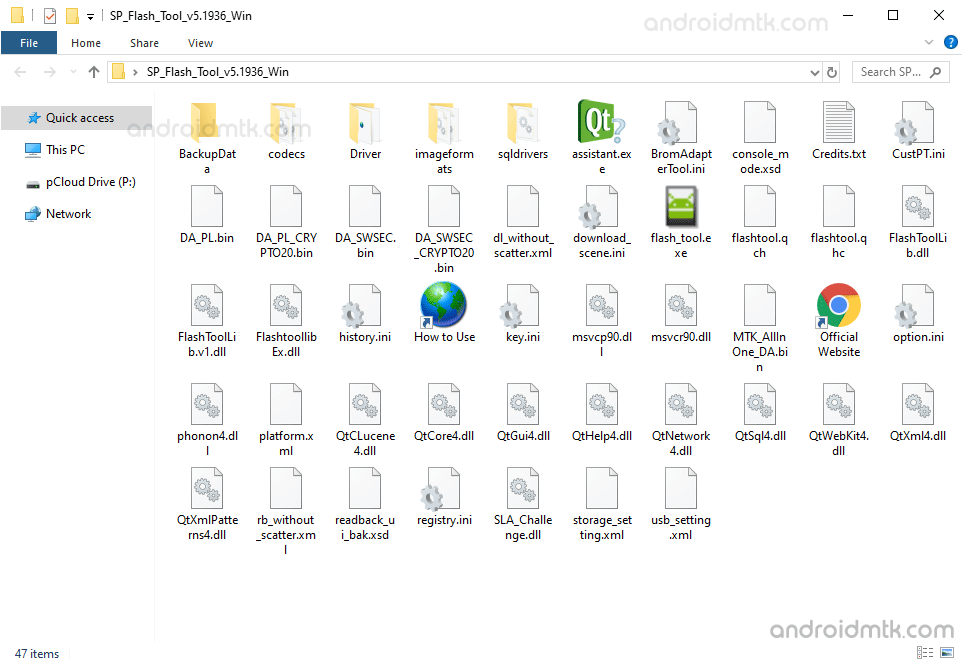This screenshot has height=666, width=963.
Task: Open the Customize Quick Access Toolbar dropdown
Action: 90,17
